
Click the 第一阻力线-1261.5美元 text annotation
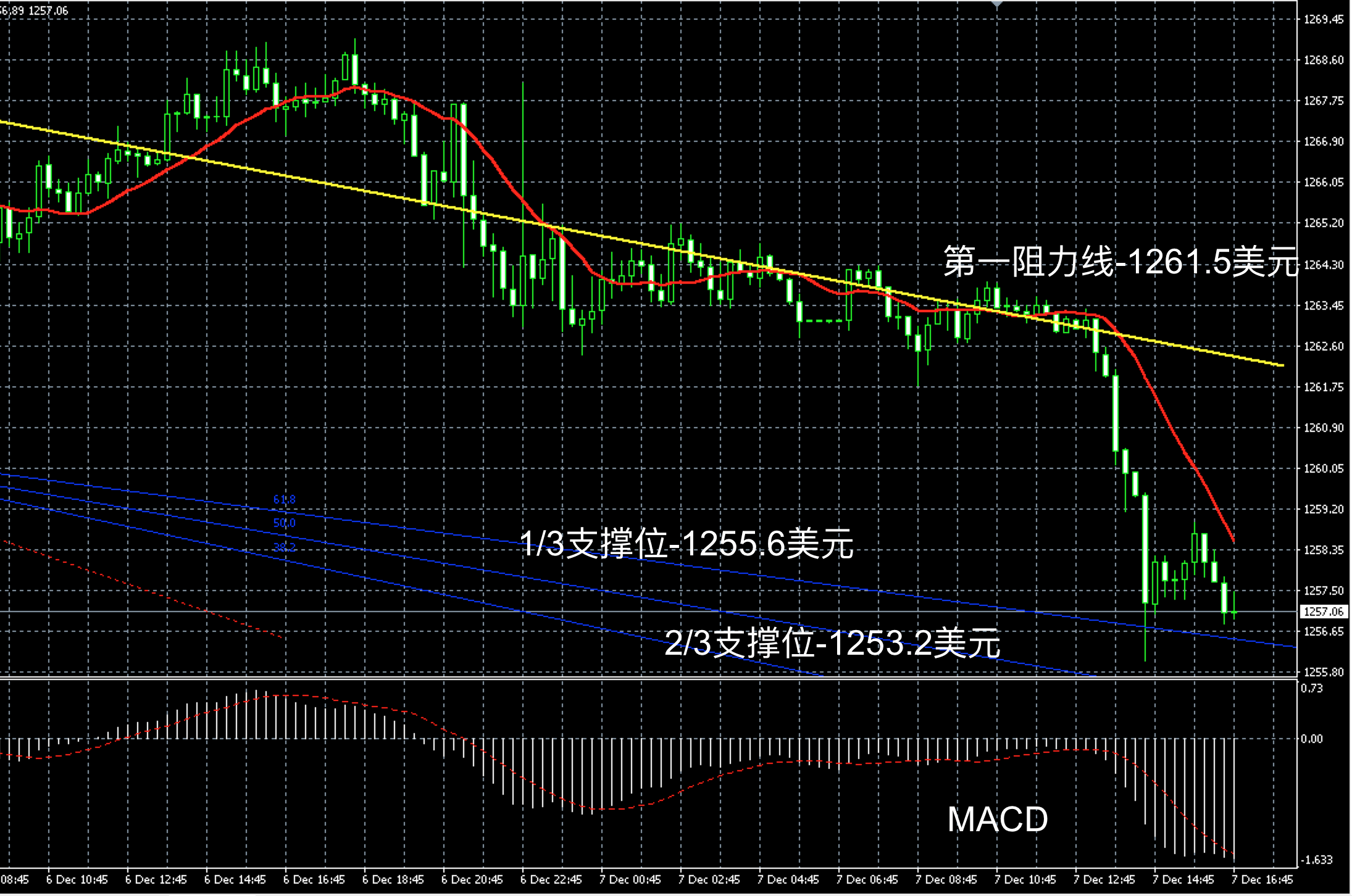click(x=1120, y=262)
